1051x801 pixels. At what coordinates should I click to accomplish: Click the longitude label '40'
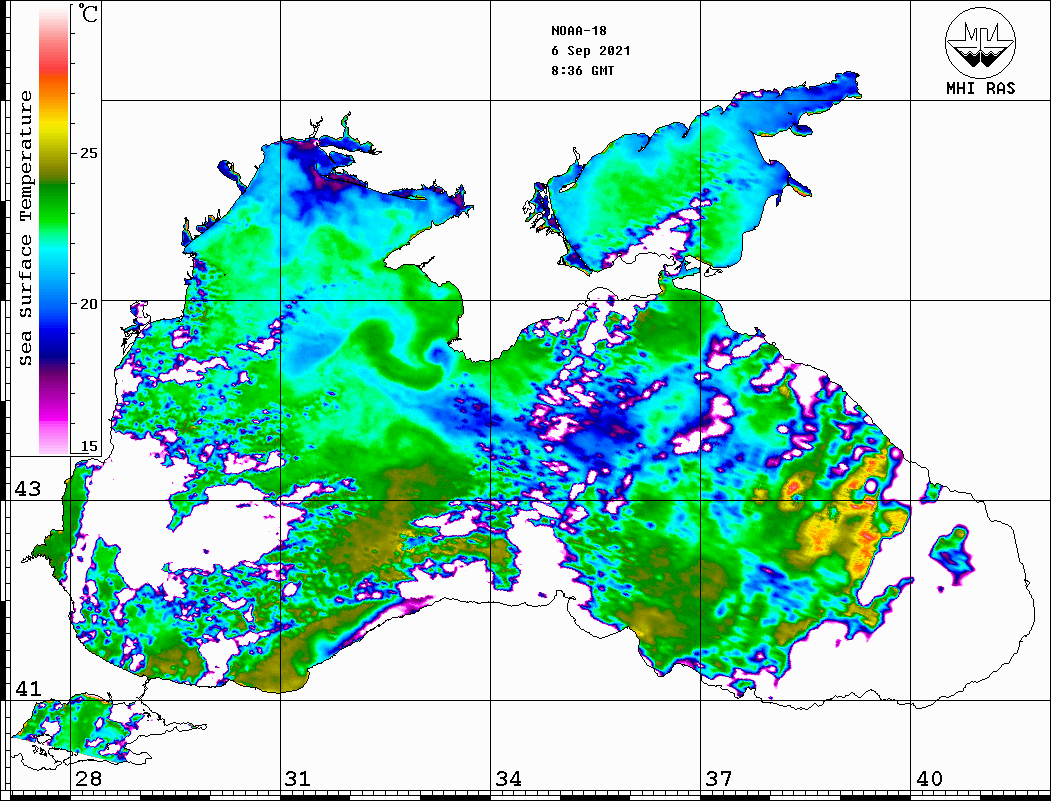929,779
